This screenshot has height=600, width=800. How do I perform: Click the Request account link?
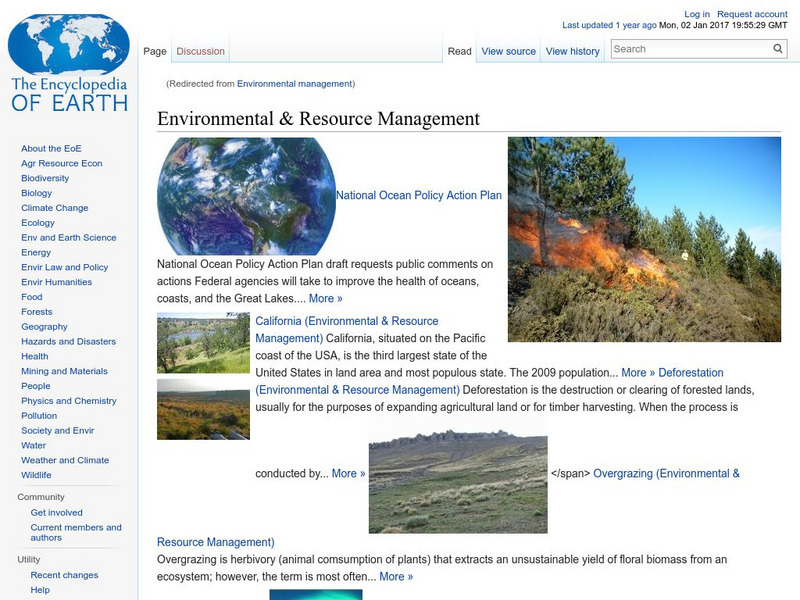(x=752, y=14)
